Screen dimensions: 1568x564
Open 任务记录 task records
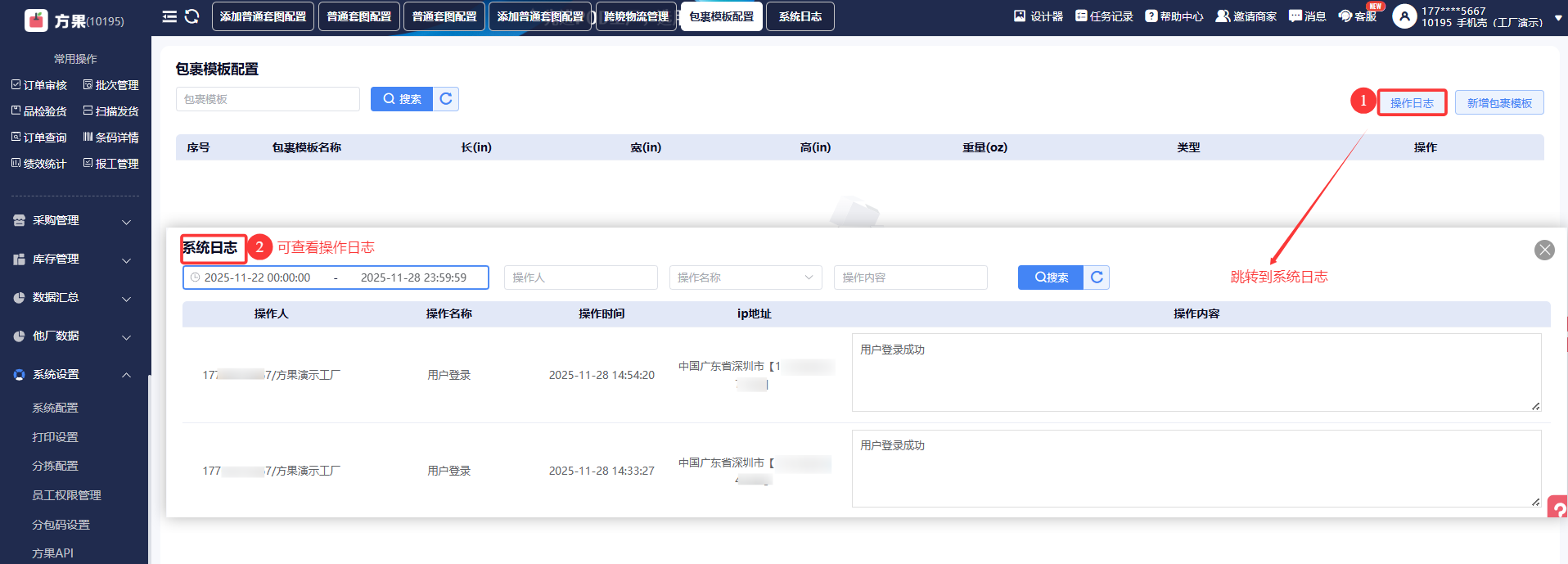(1103, 16)
